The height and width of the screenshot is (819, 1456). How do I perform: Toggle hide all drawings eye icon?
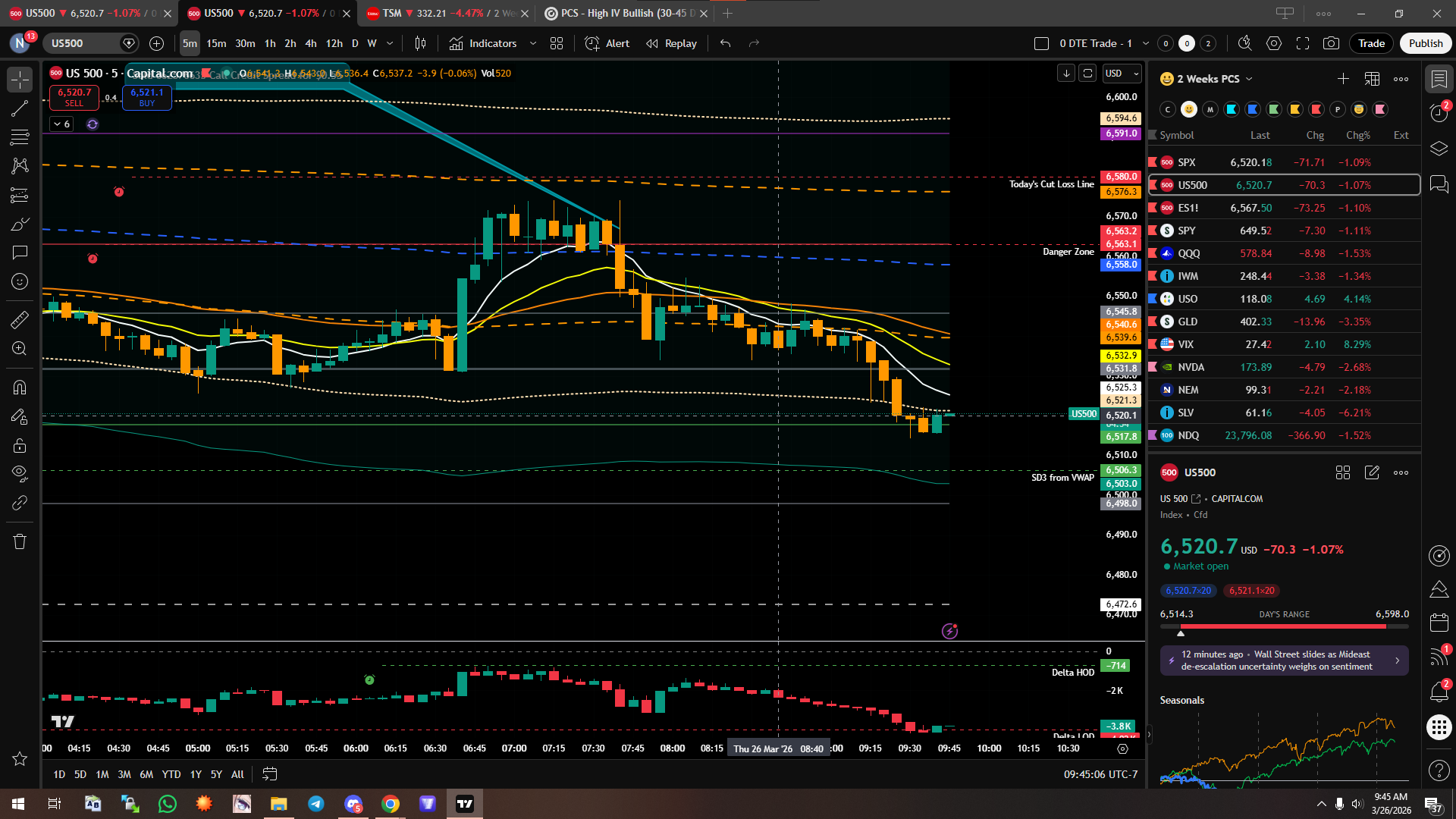click(x=20, y=473)
